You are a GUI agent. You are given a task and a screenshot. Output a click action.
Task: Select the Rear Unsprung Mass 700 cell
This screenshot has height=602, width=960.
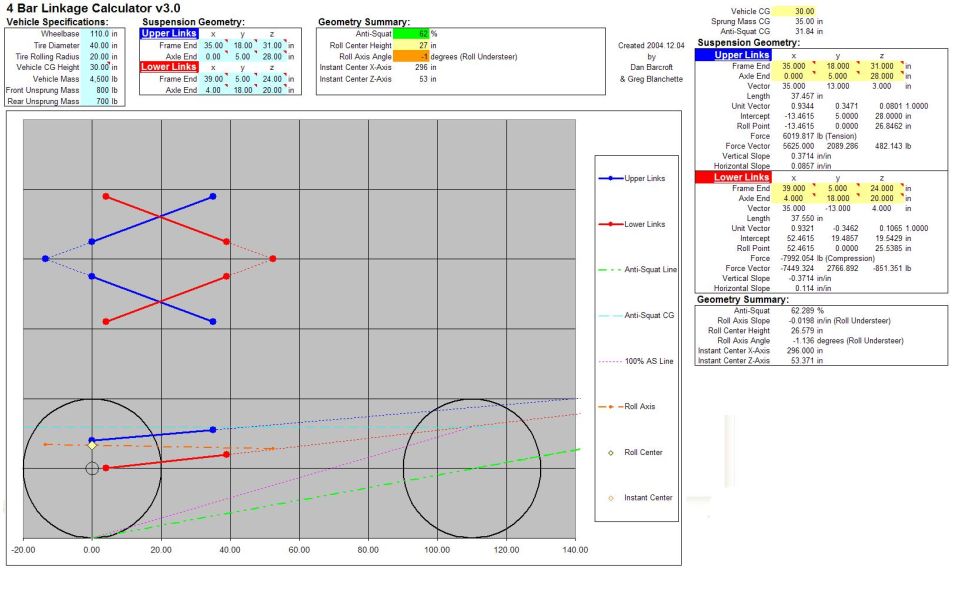tap(96, 101)
